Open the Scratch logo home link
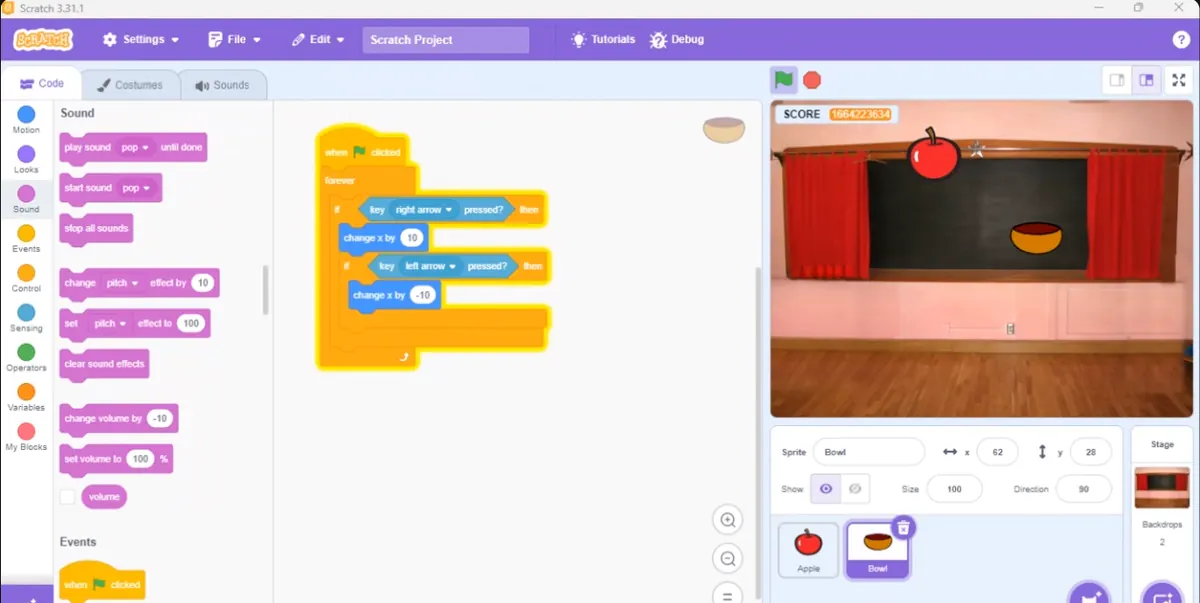This screenshot has width=1200, height=603. click(43, 40)
